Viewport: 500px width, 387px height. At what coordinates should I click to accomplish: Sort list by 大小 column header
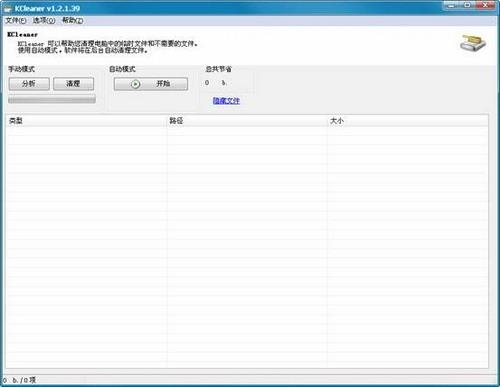click(x=408, y=121)
